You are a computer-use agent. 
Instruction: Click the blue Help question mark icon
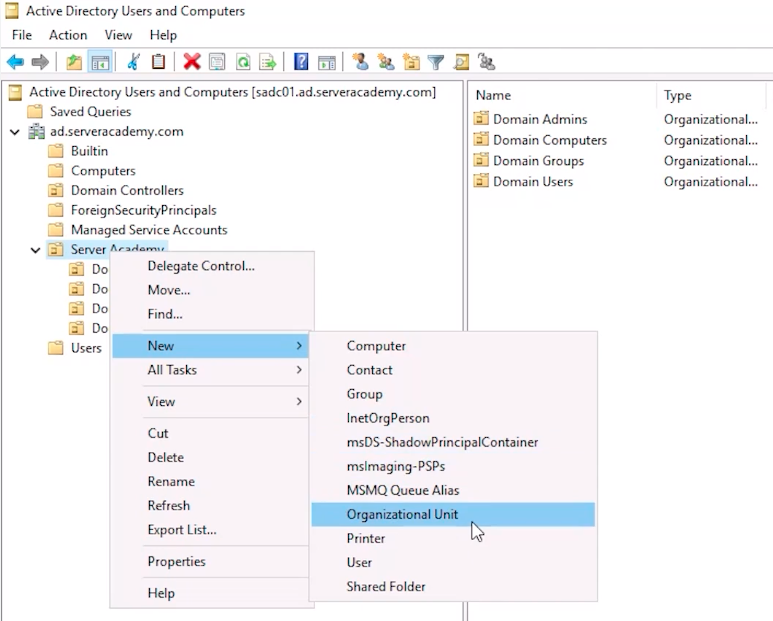(300, 62)
